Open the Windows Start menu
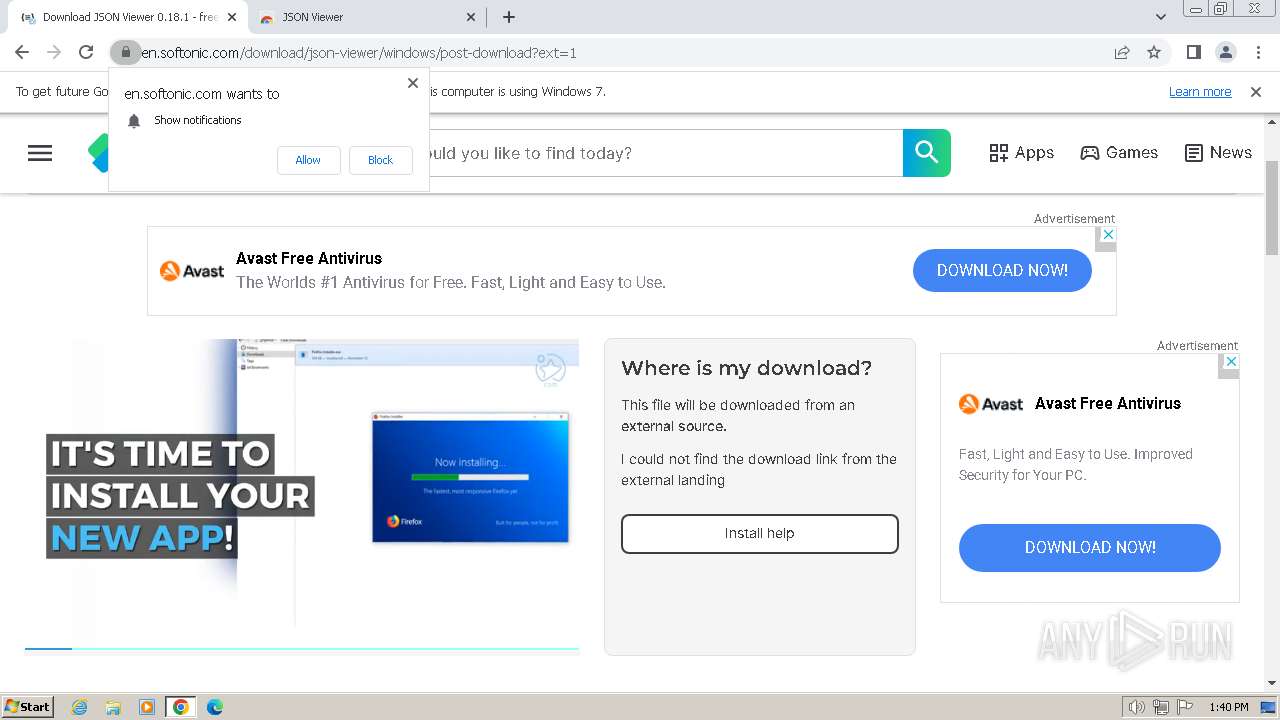The width and height of the screenshot is (1280, 720). [28, 707]
